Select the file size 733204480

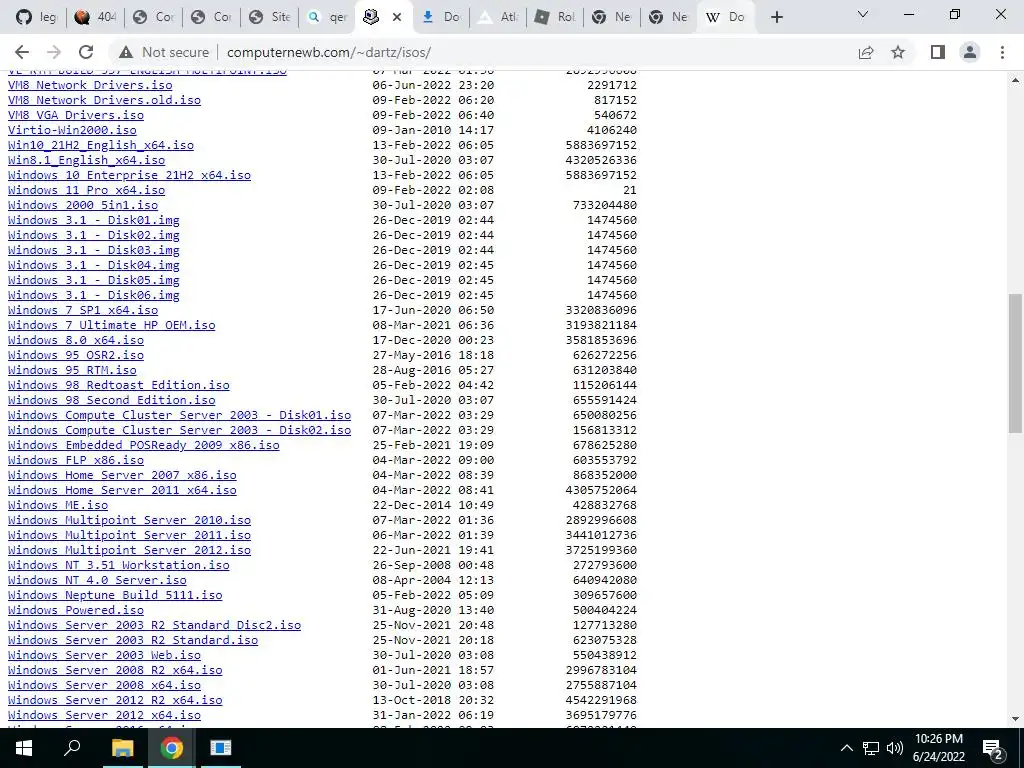pos(605,205)
